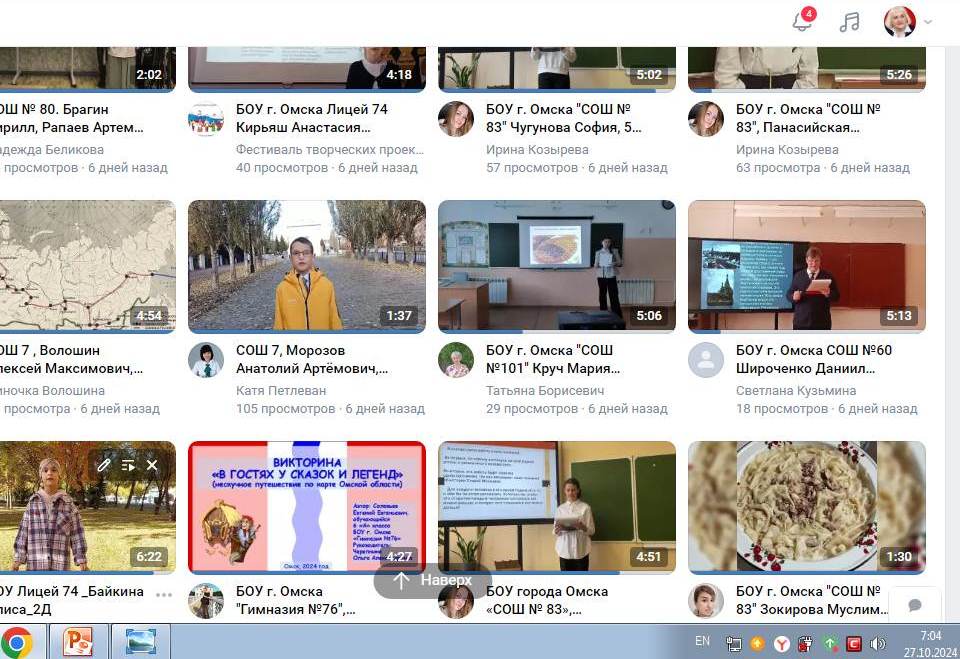Remove Байкина video with the X icon

pyautogui.click(x=152, y=465)
